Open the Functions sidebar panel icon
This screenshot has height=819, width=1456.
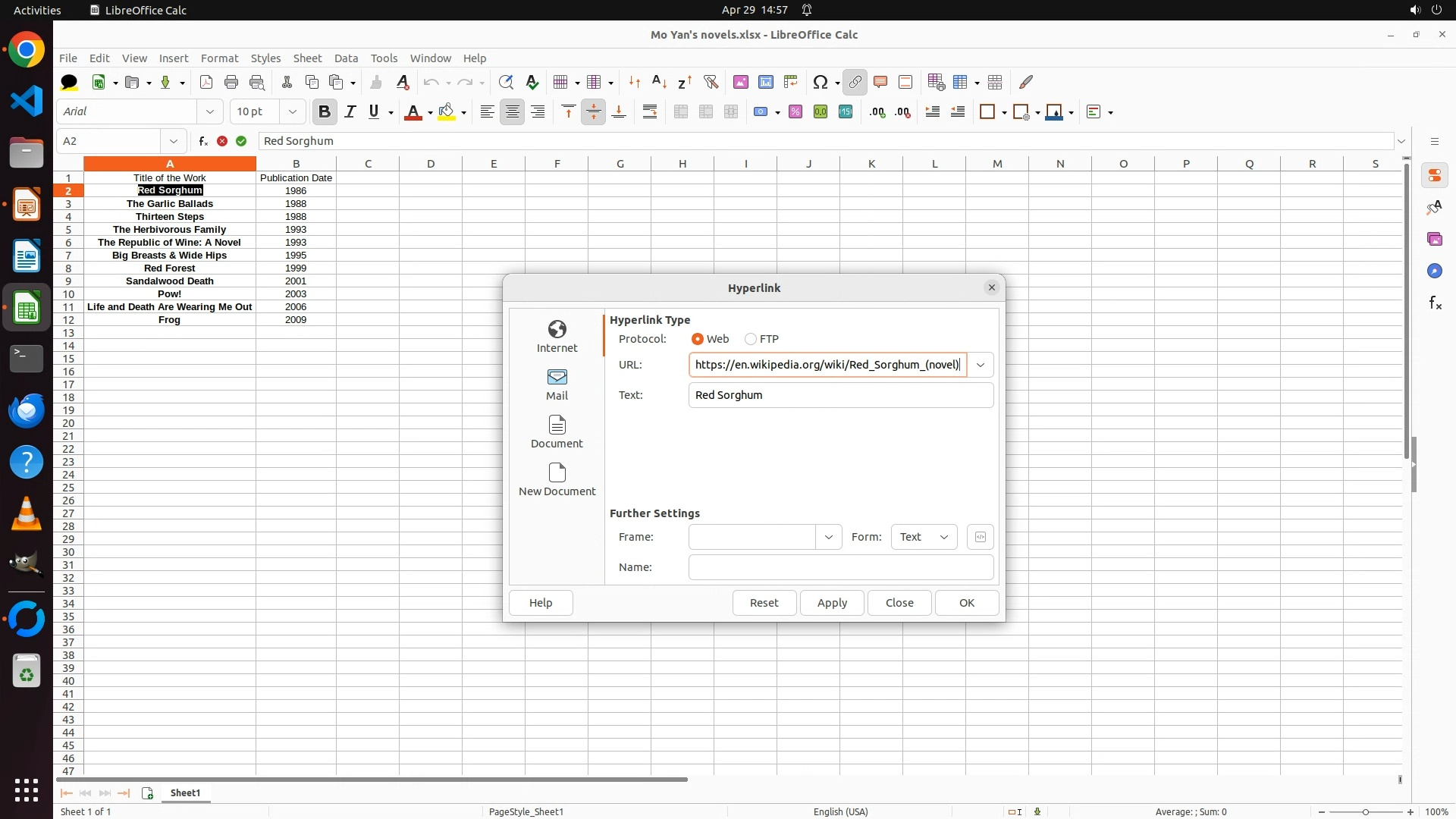tap(1435, 303)
